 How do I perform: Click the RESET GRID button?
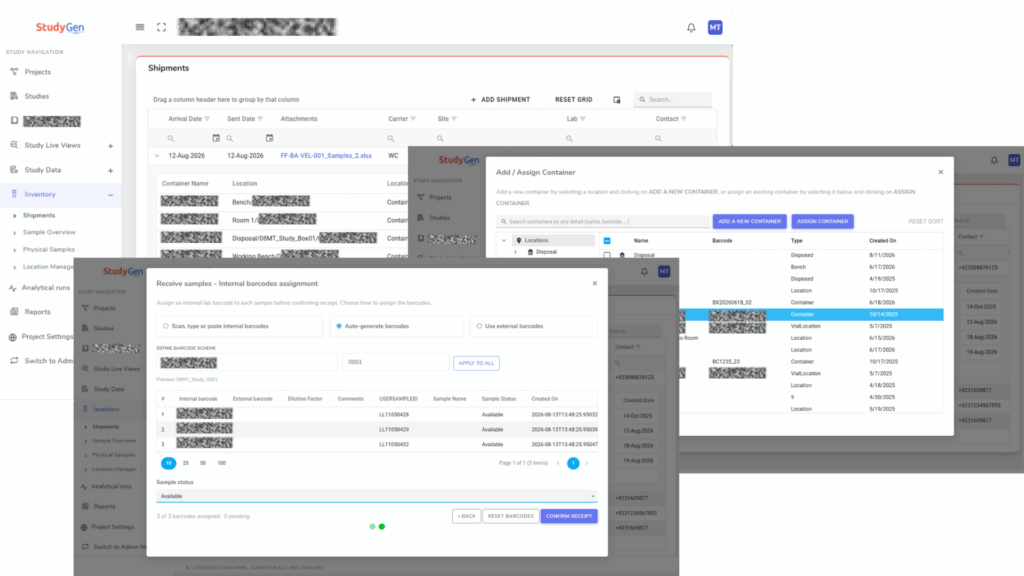(x=573, y=100)
